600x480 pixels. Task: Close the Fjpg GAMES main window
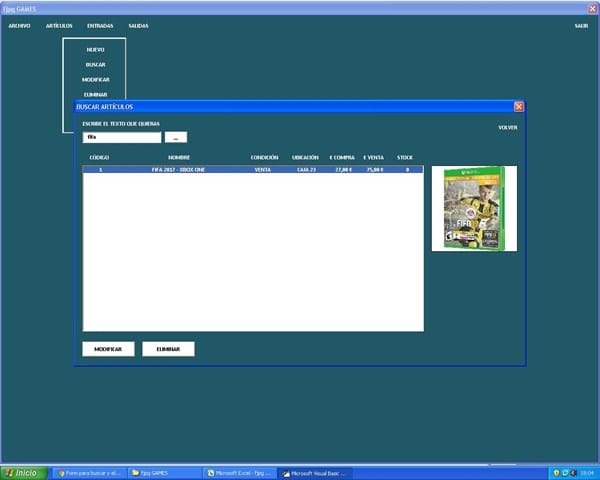[x=591, y=7]
